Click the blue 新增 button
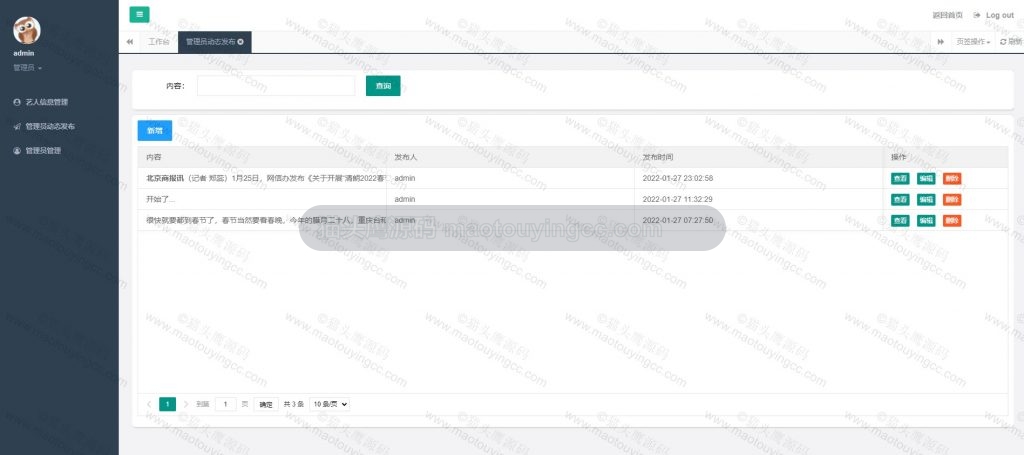Screen dimensions: 1024x455 [x=155, y=131]
